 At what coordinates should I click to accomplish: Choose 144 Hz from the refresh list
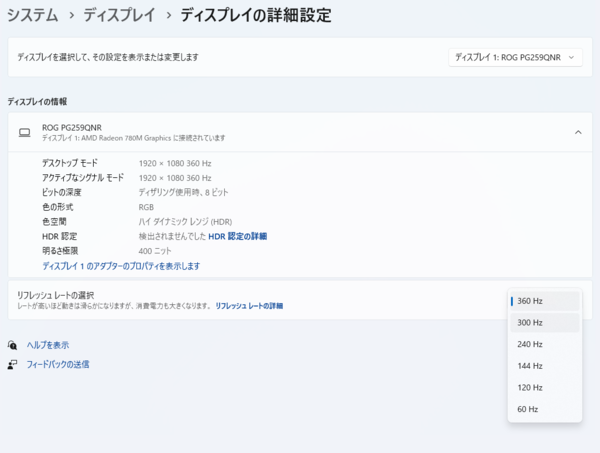pos(545,366)
